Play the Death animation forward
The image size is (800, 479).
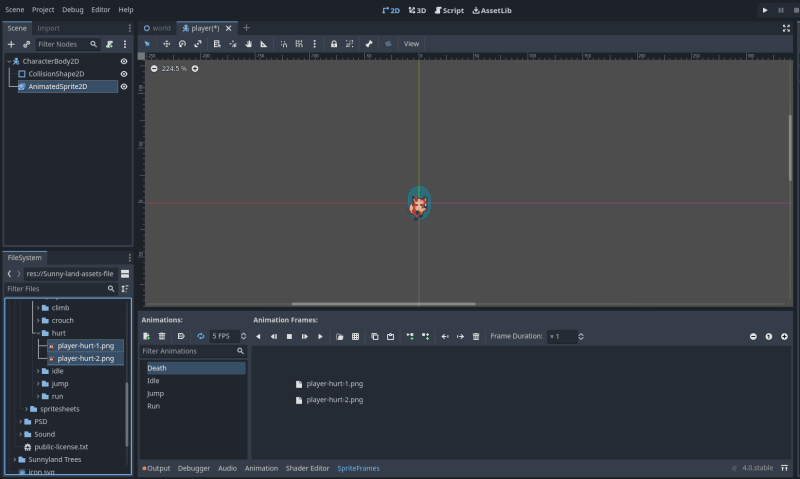[x=320, y=337]
